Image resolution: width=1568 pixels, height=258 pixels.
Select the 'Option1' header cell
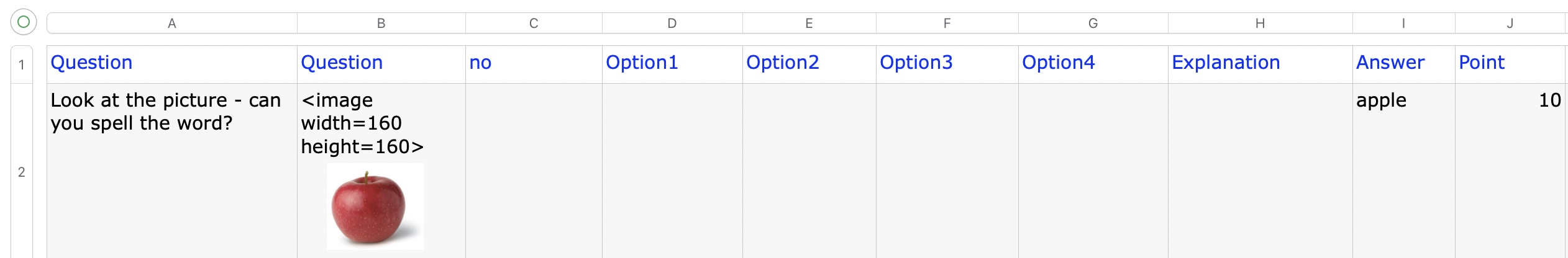[672, 63]
